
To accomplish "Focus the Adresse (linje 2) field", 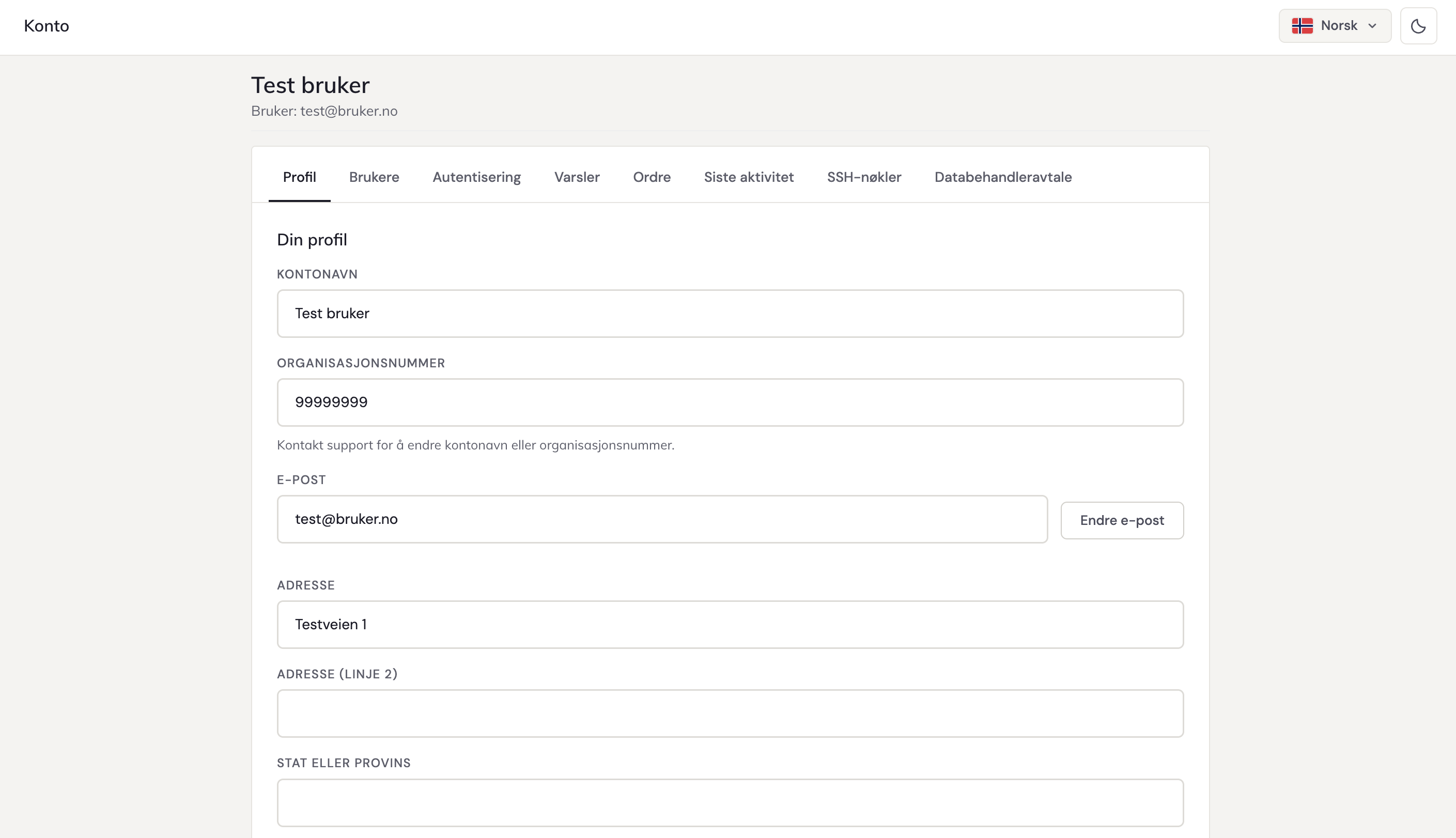I will (x=730, y=713).
